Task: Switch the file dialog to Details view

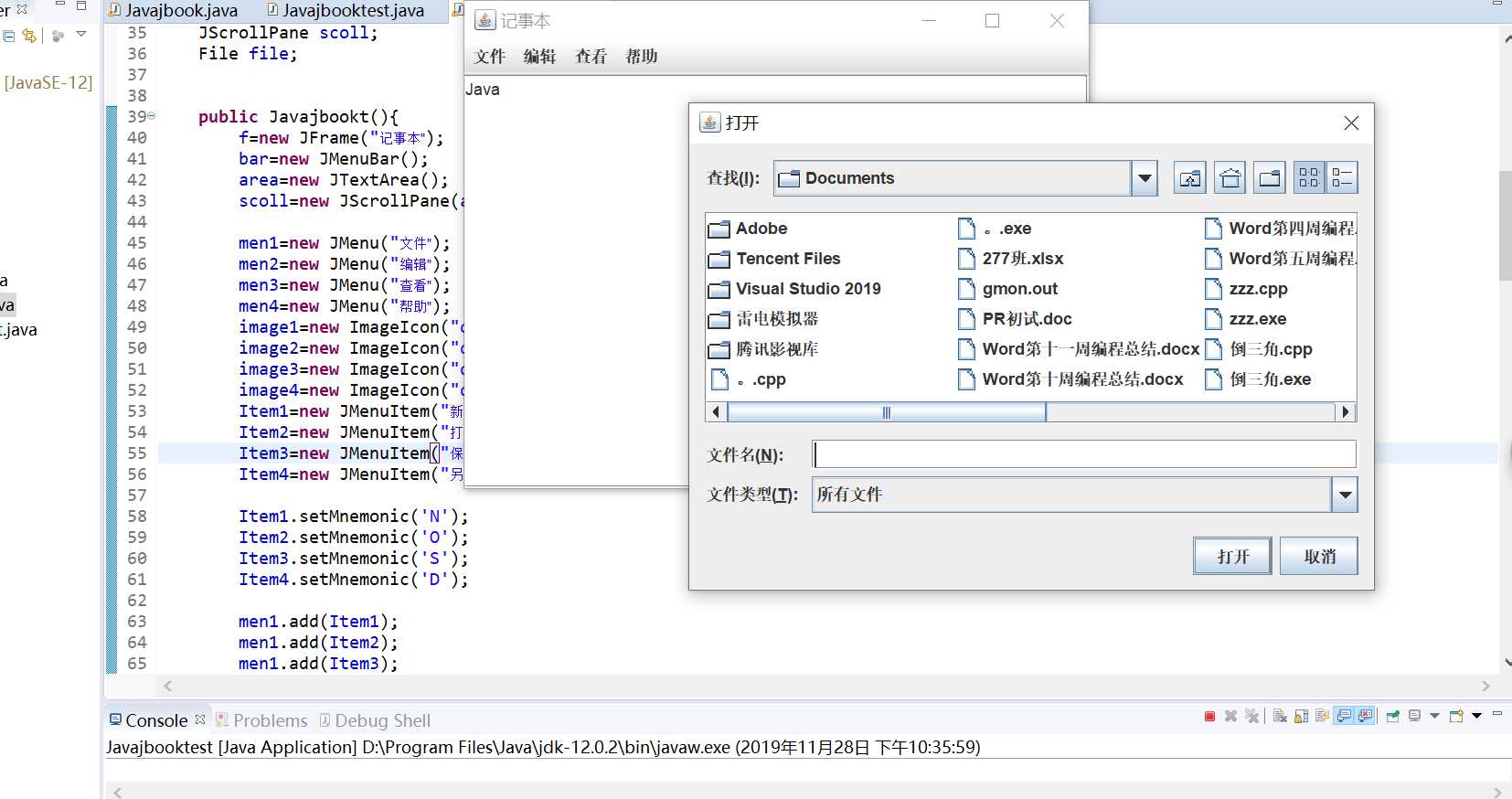Action: [1341, 178]
